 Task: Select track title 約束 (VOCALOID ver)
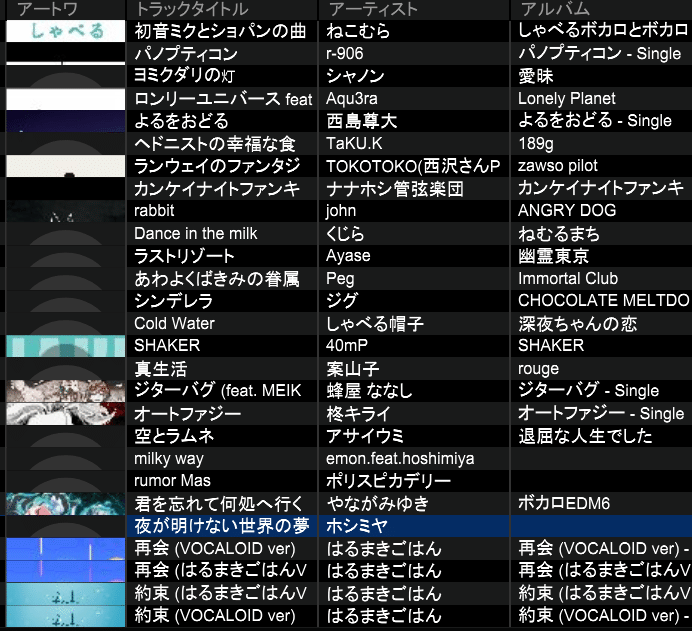pos(215,616)
